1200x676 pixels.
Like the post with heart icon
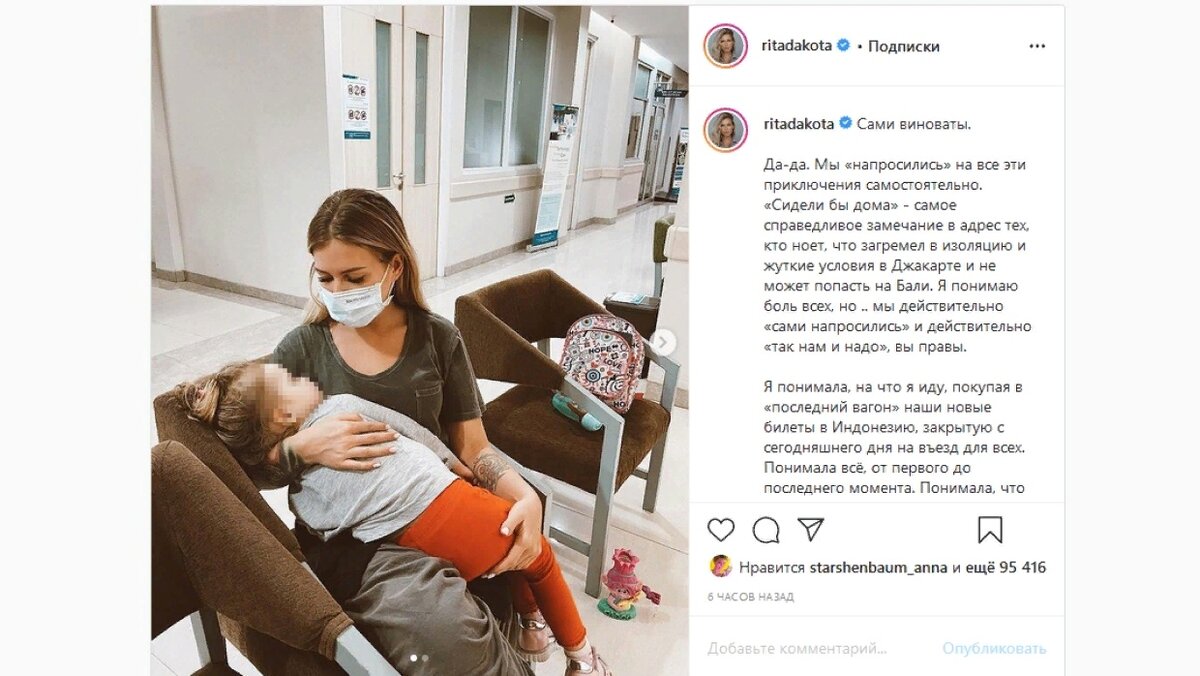(x=720, y=530)
